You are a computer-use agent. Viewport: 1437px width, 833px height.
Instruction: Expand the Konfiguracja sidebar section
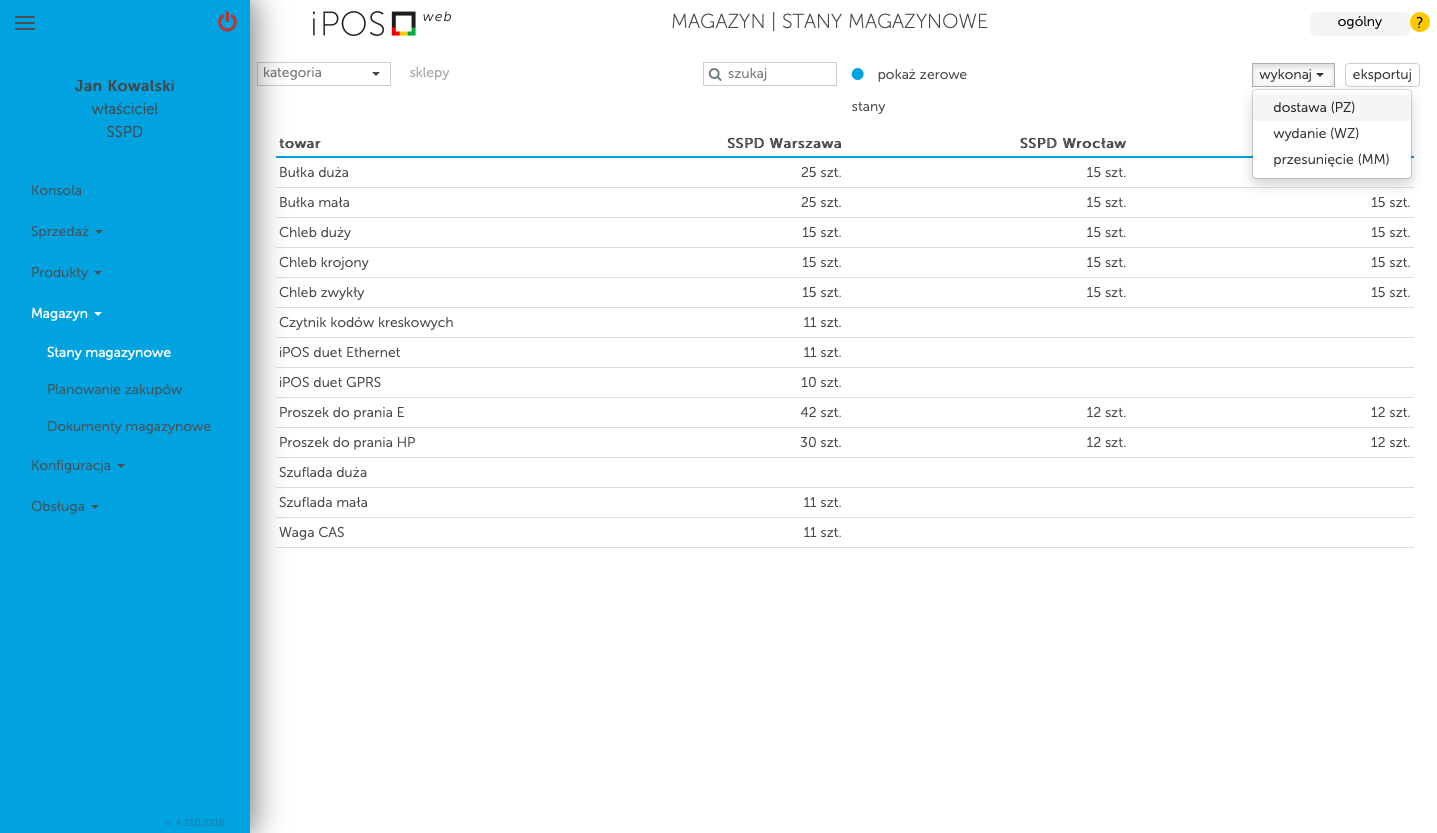click(x=78, y=465)
